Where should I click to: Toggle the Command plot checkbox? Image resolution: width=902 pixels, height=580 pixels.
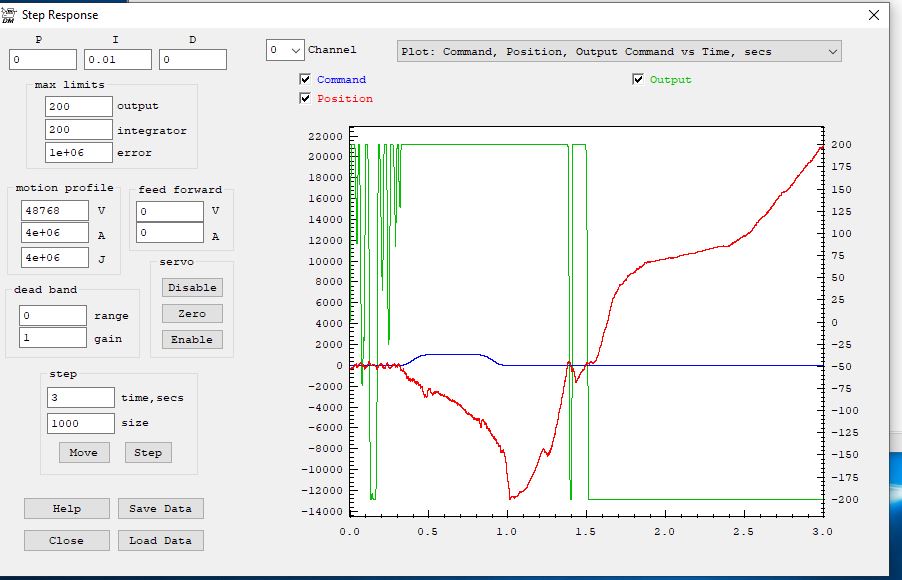click(x=305, y=80)
